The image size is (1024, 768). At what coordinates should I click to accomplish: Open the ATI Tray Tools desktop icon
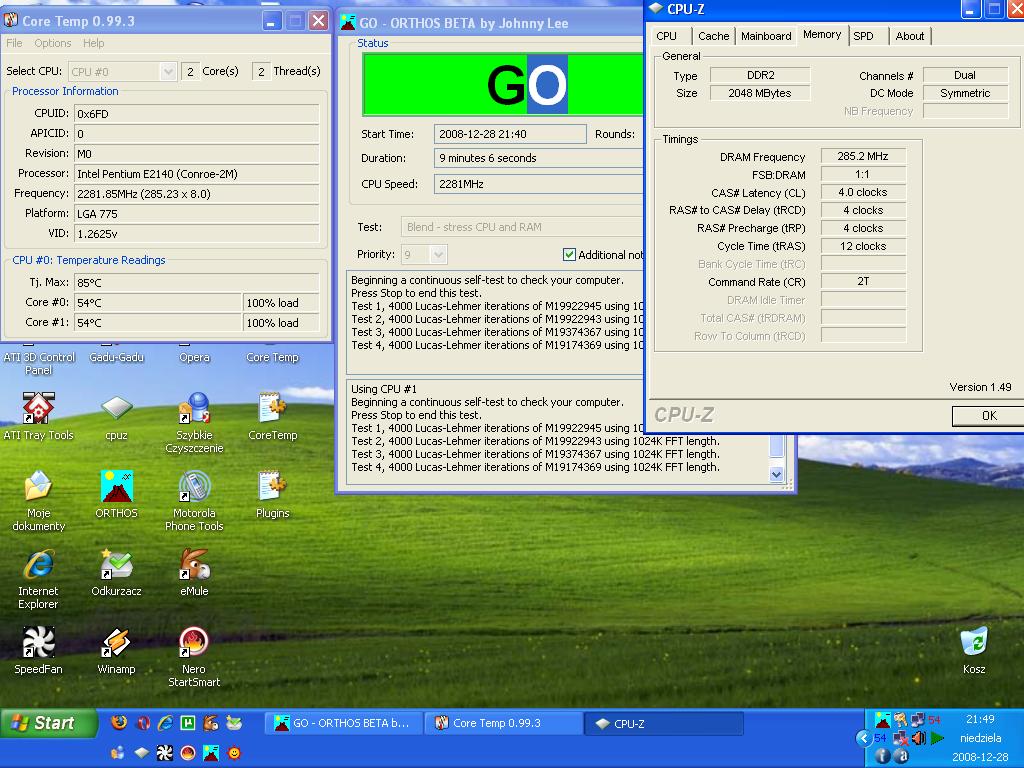39,416
